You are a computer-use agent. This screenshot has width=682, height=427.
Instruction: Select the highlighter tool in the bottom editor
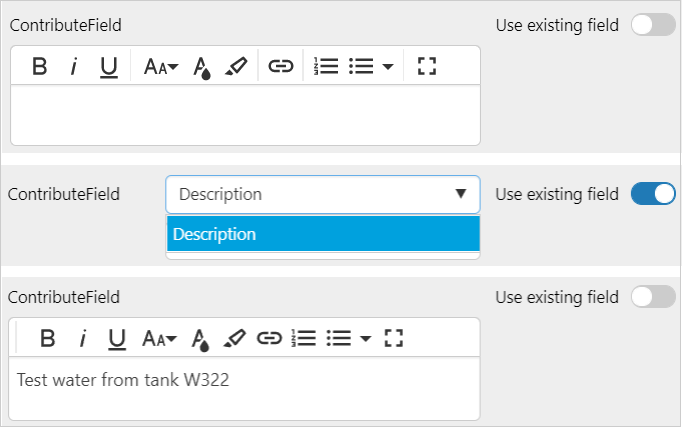234,338
